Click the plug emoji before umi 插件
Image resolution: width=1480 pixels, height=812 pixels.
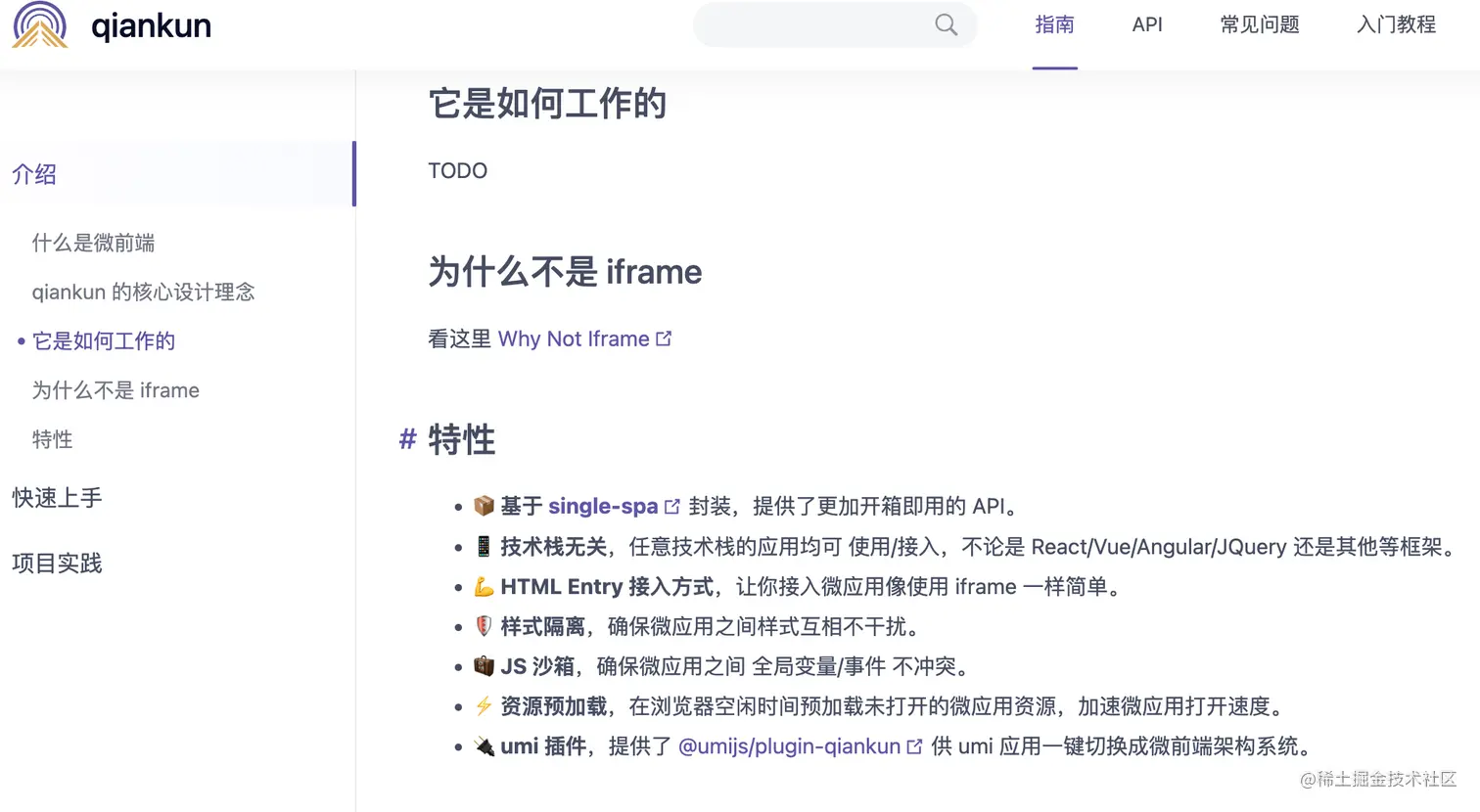pyautogui.click(x=484, y=746)
